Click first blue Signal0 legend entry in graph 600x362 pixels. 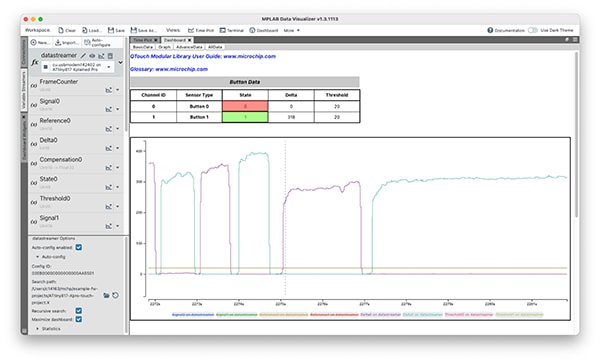pyautogui.click(x=193, y=315)
